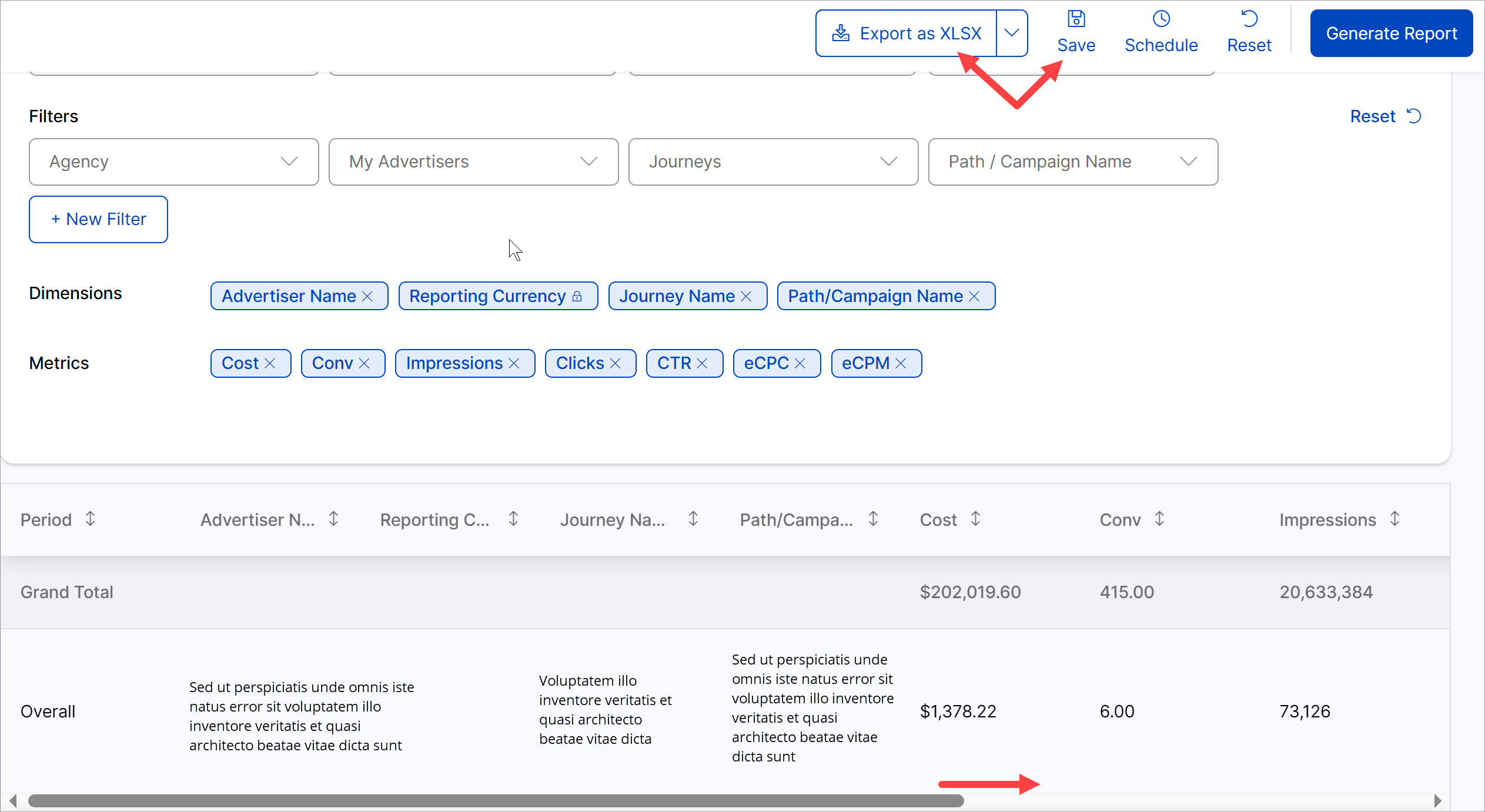Open Path / Campaign Name dropdown
The width and height of the screenshot is (1485, 812).
point(1073,162)
